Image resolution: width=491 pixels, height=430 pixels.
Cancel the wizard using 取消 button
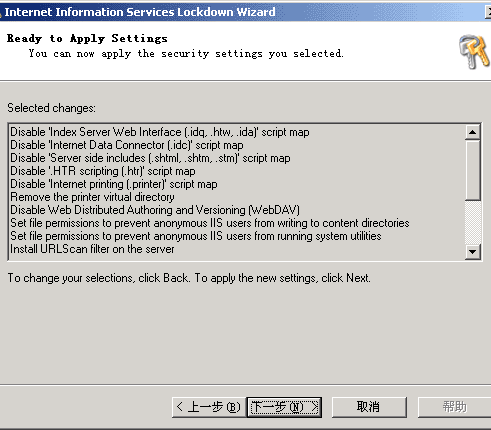click(x=369, y=407)
